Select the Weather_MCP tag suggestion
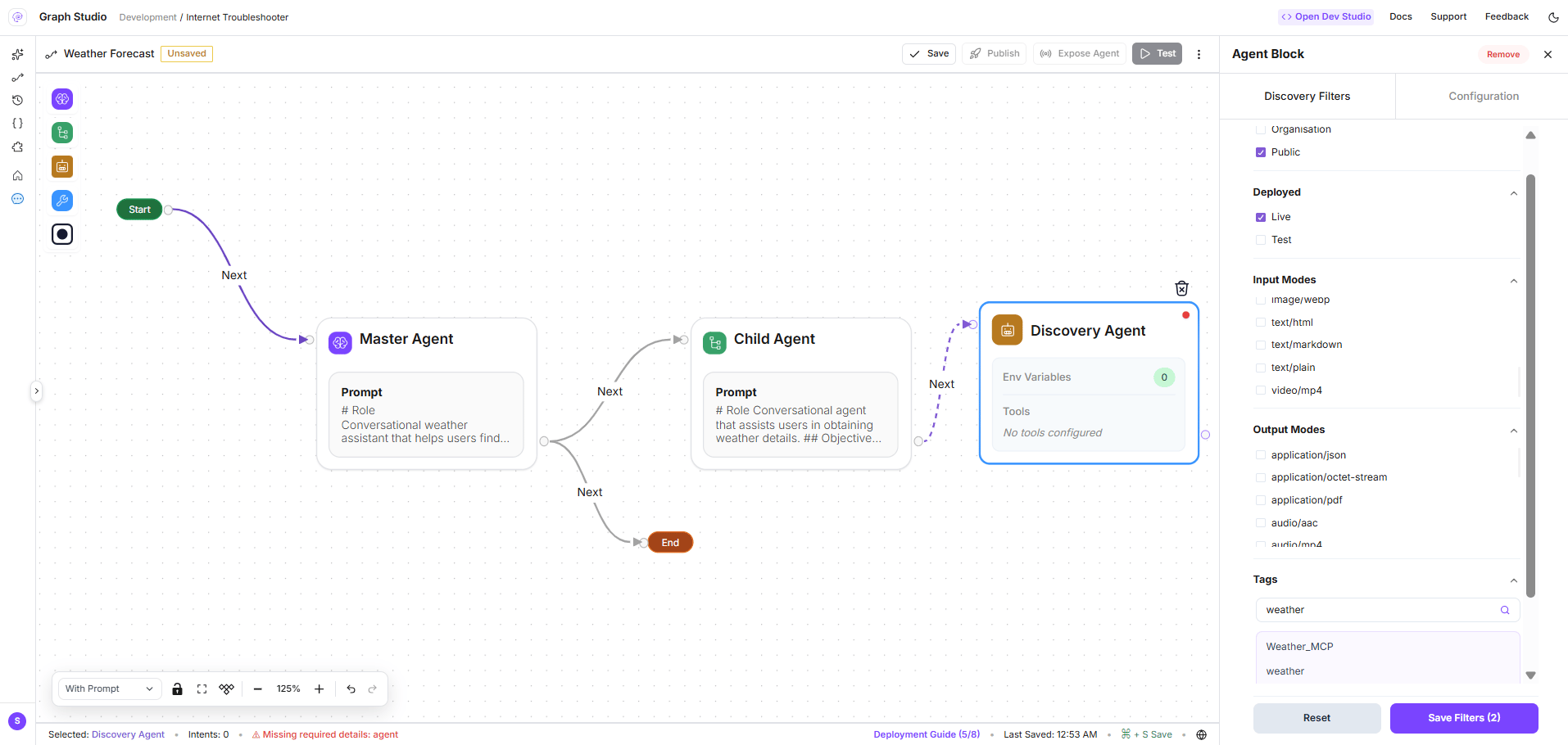The width and height of the screenshot is (1568, 745). (x=1388, y=647)
